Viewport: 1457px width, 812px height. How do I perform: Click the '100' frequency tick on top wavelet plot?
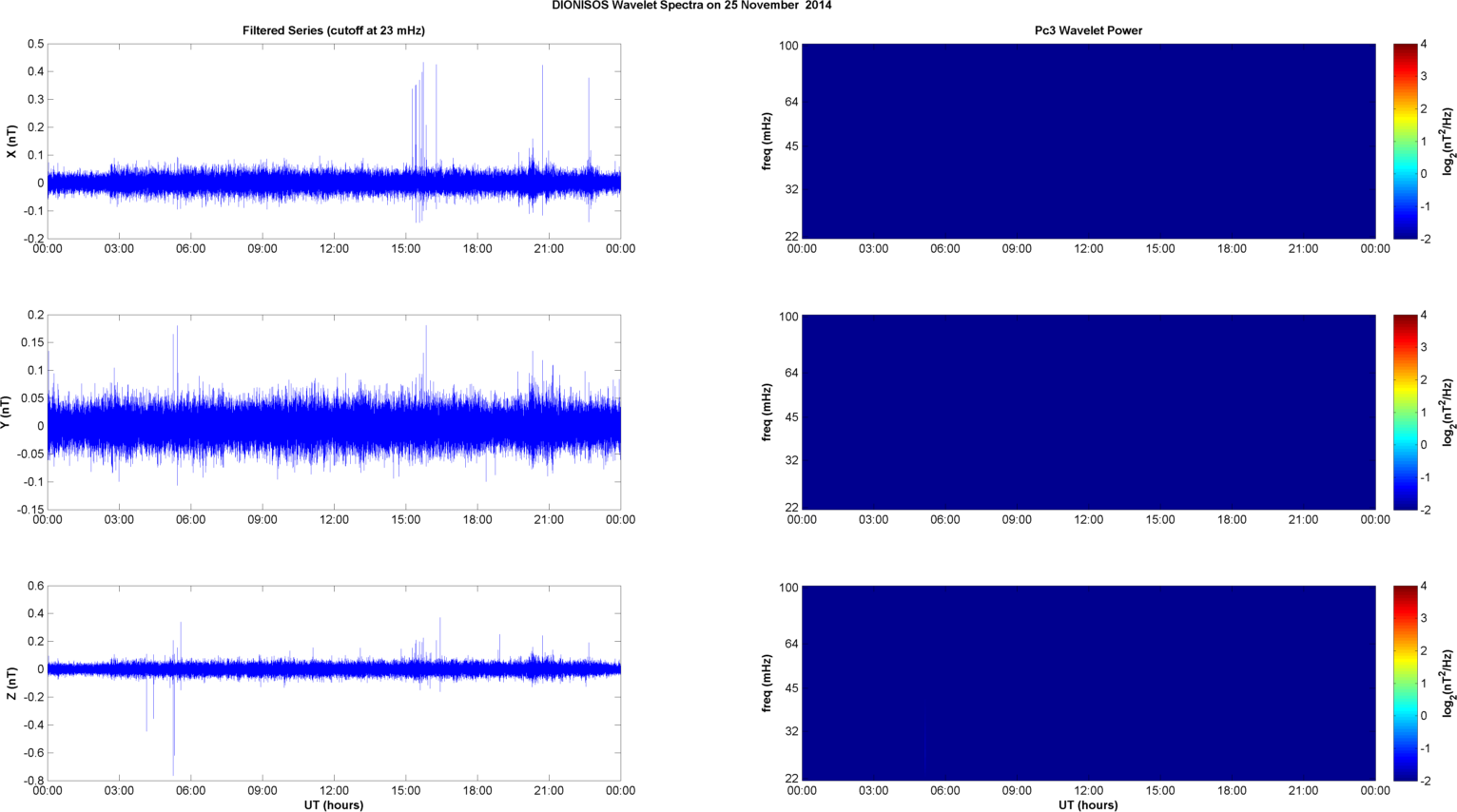point(789,46)
